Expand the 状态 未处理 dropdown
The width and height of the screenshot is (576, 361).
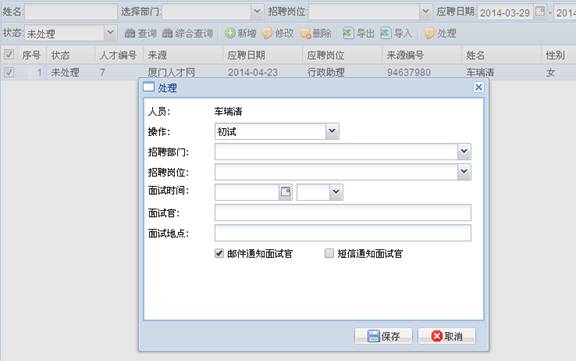click(110, 33)
